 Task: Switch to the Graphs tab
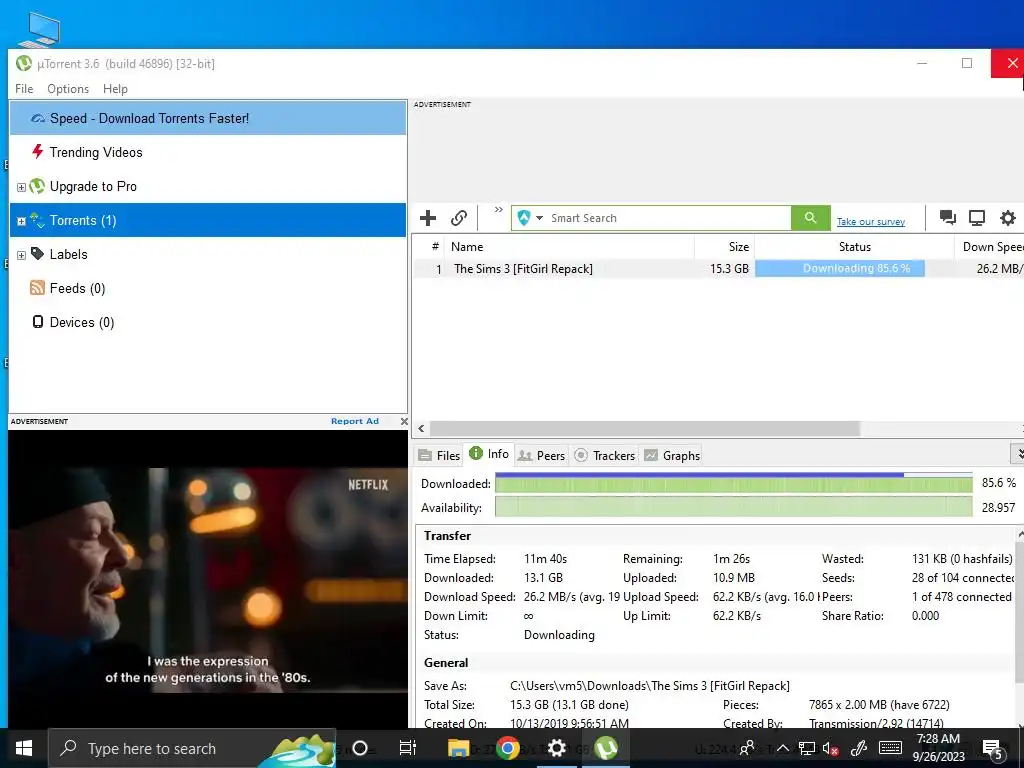click(672, 455)
